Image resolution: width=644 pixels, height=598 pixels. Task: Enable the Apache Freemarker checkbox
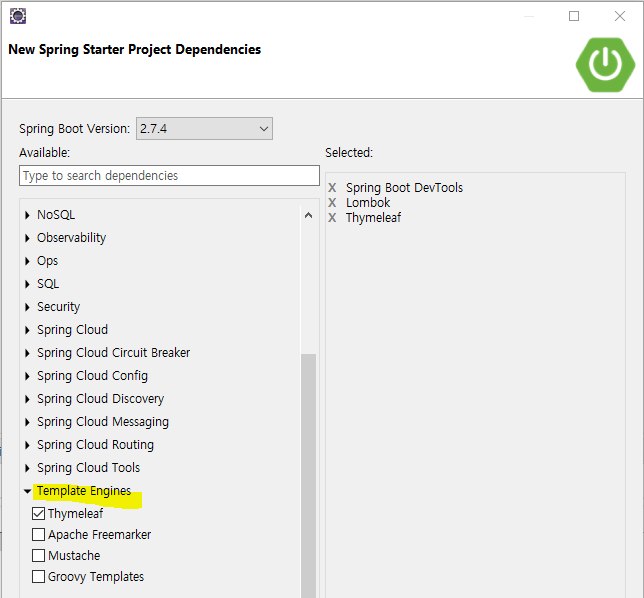coord(39,534)
